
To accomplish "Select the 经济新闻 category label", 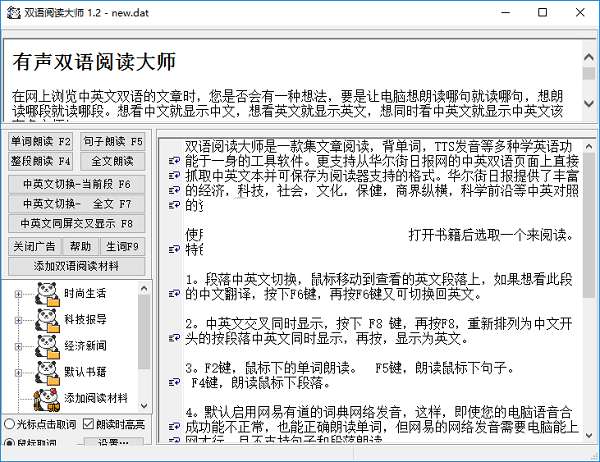I will 85,346.
